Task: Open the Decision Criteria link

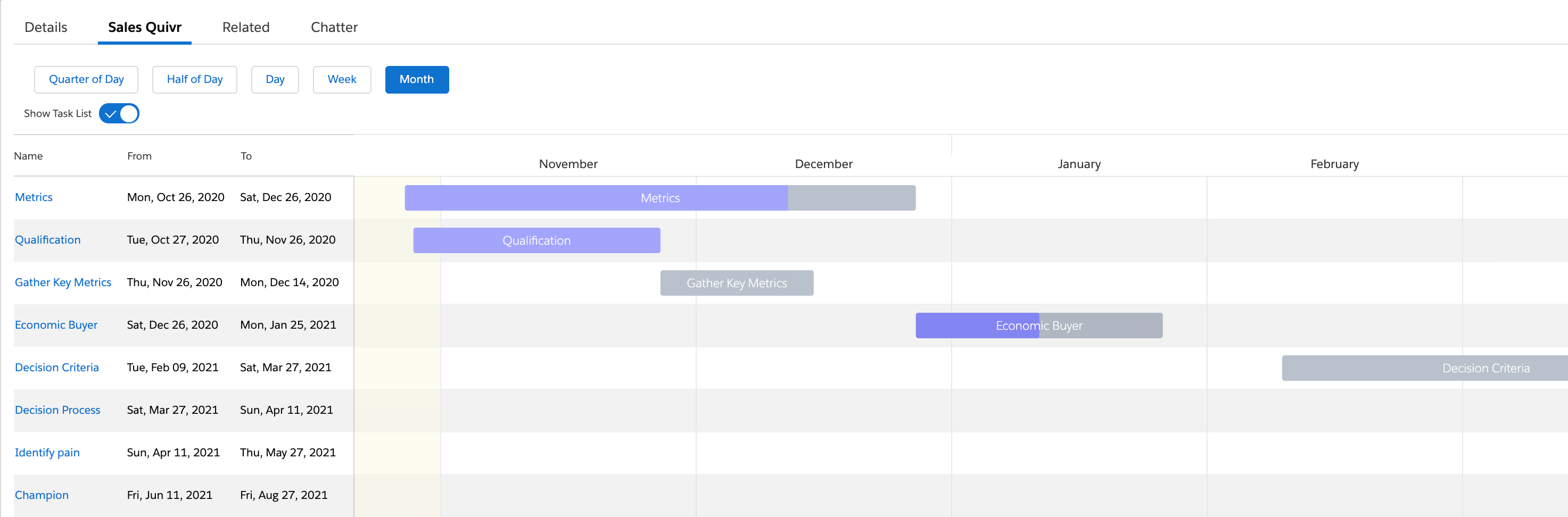Action: click(x=56, y=368)
